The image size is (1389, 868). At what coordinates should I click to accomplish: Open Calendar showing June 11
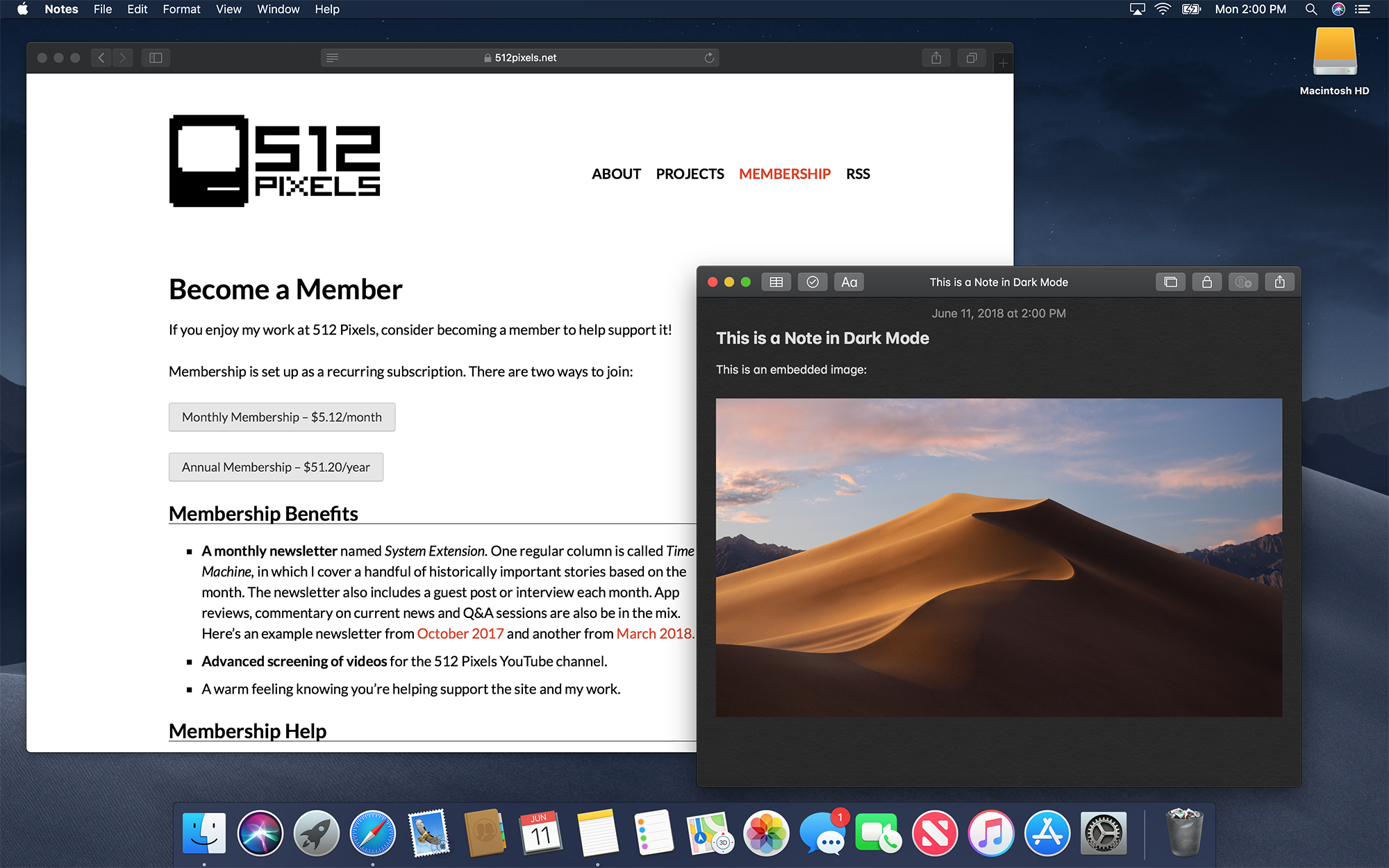(541, 833)
